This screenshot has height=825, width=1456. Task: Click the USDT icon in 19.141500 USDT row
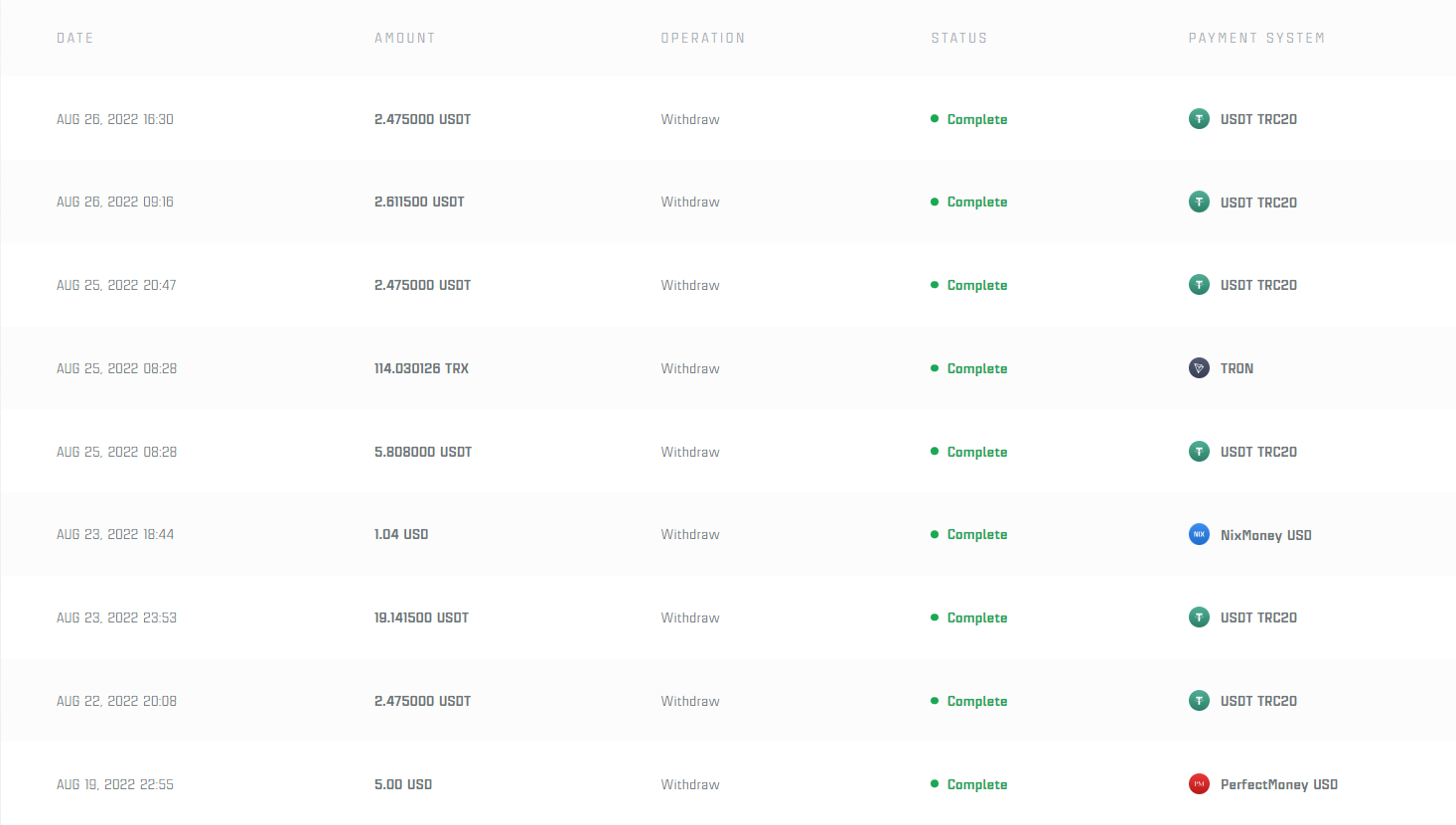tap(1199, 618)
